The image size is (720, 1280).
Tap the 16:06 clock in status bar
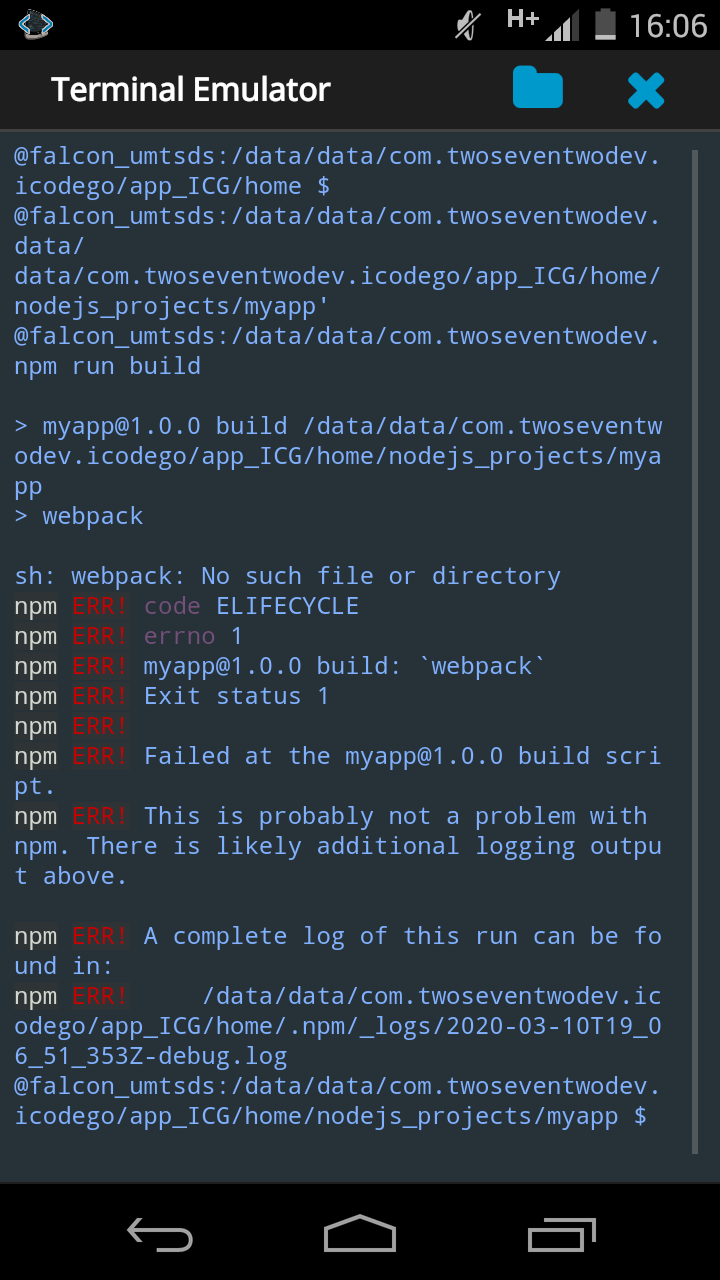coord(668,25)
